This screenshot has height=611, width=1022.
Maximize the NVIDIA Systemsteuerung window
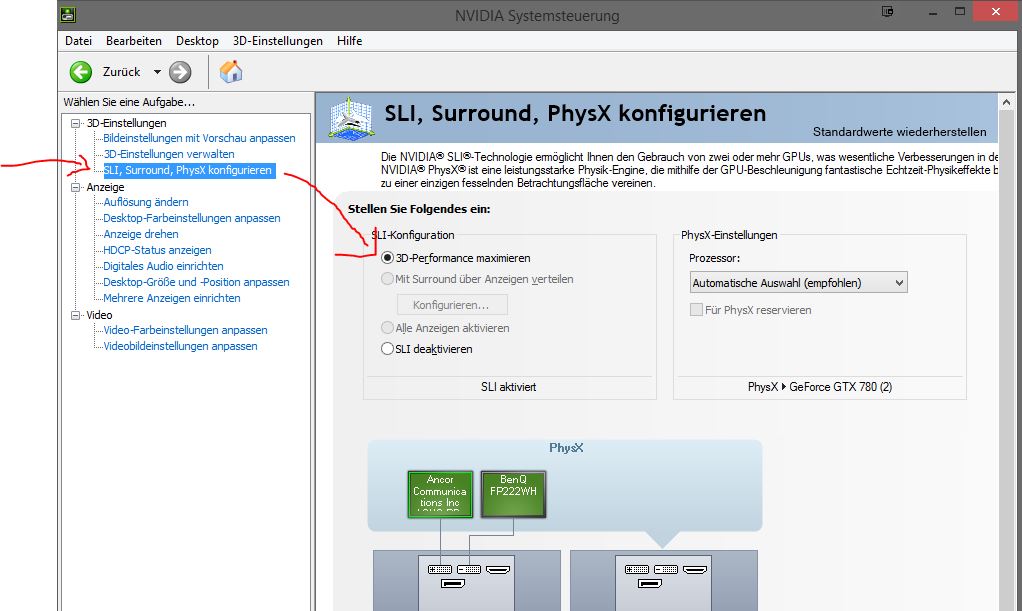pos(959,12)
